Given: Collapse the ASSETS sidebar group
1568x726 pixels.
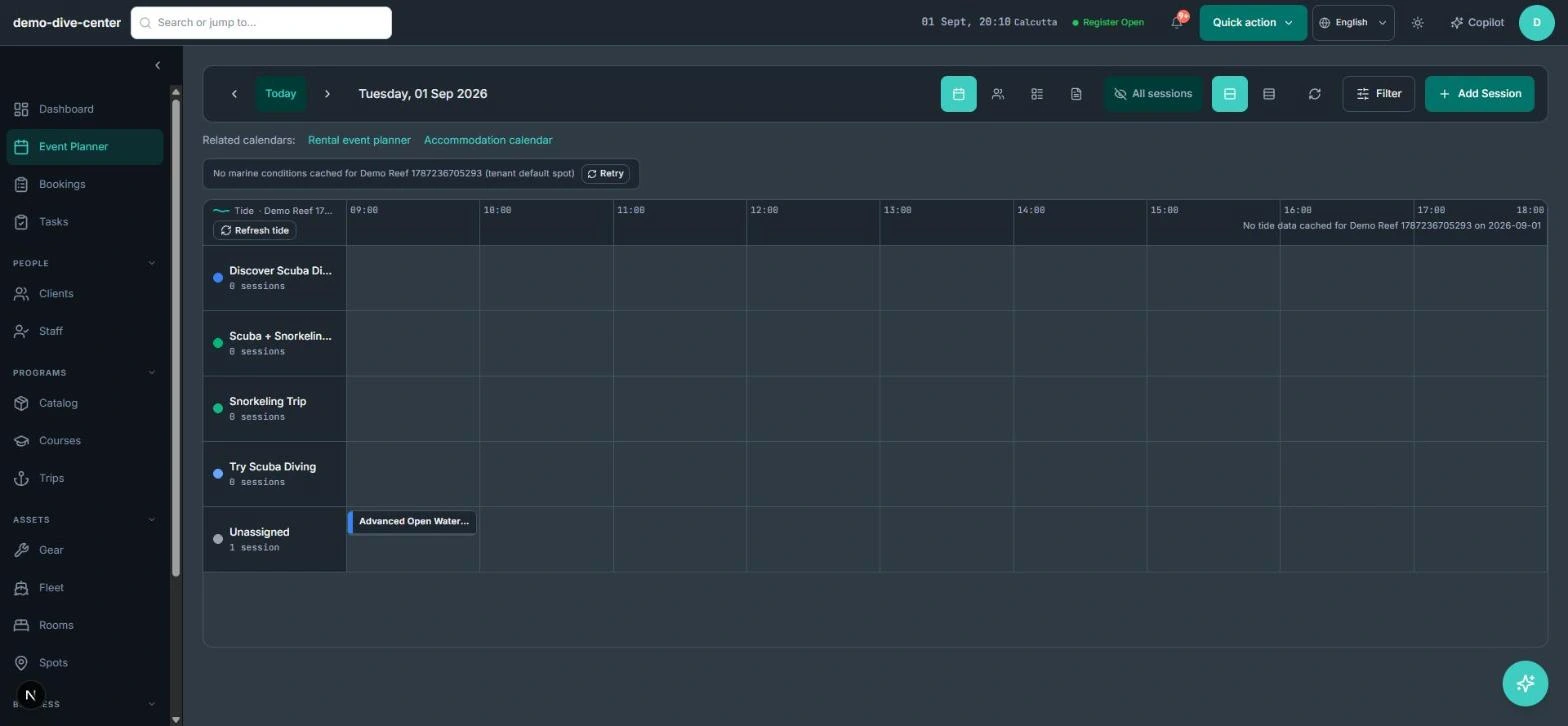Looking at the screenshot, I should [x=152, y=519].
